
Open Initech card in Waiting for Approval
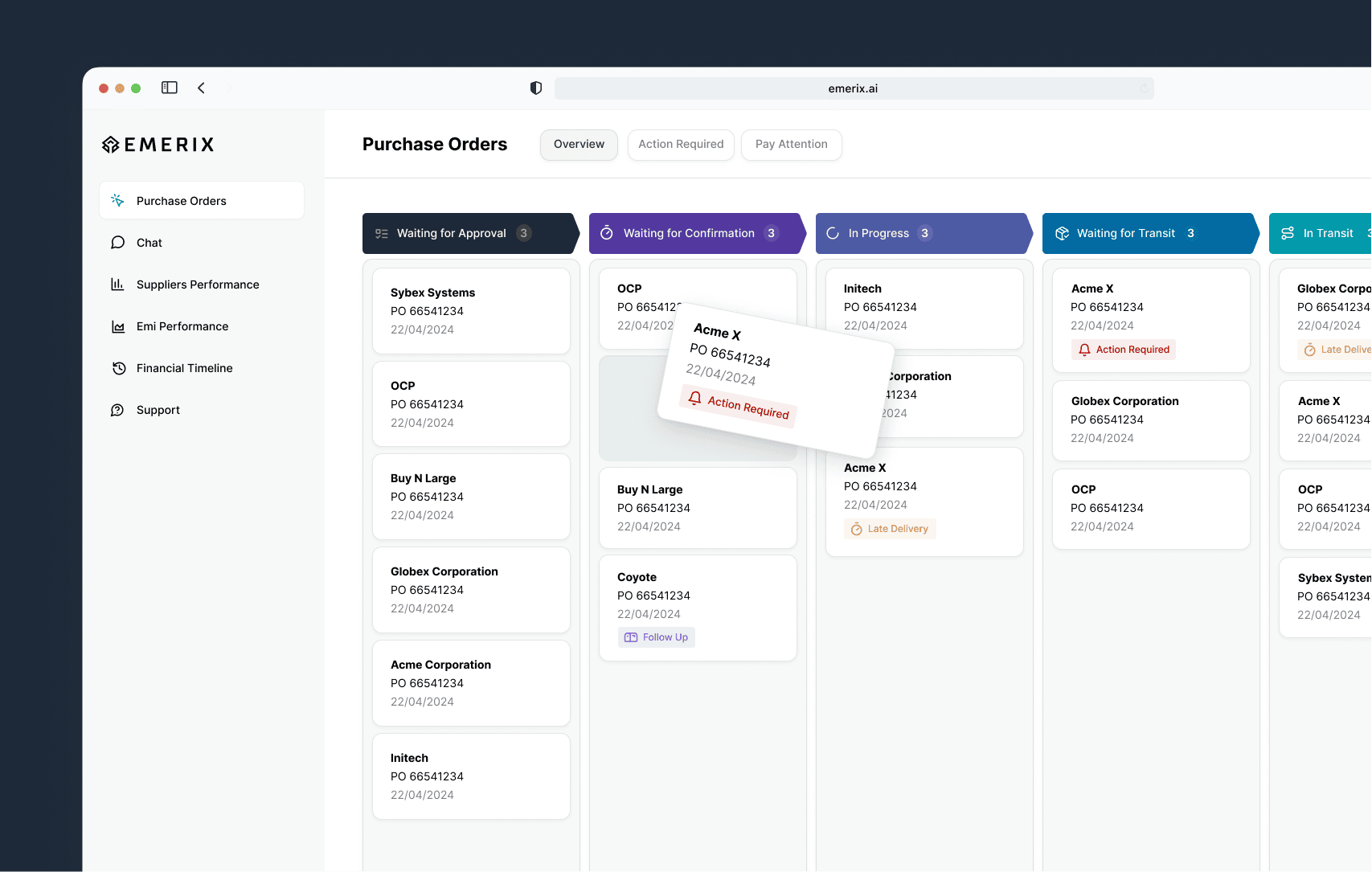pyautogui.click(x=471, y=776)
